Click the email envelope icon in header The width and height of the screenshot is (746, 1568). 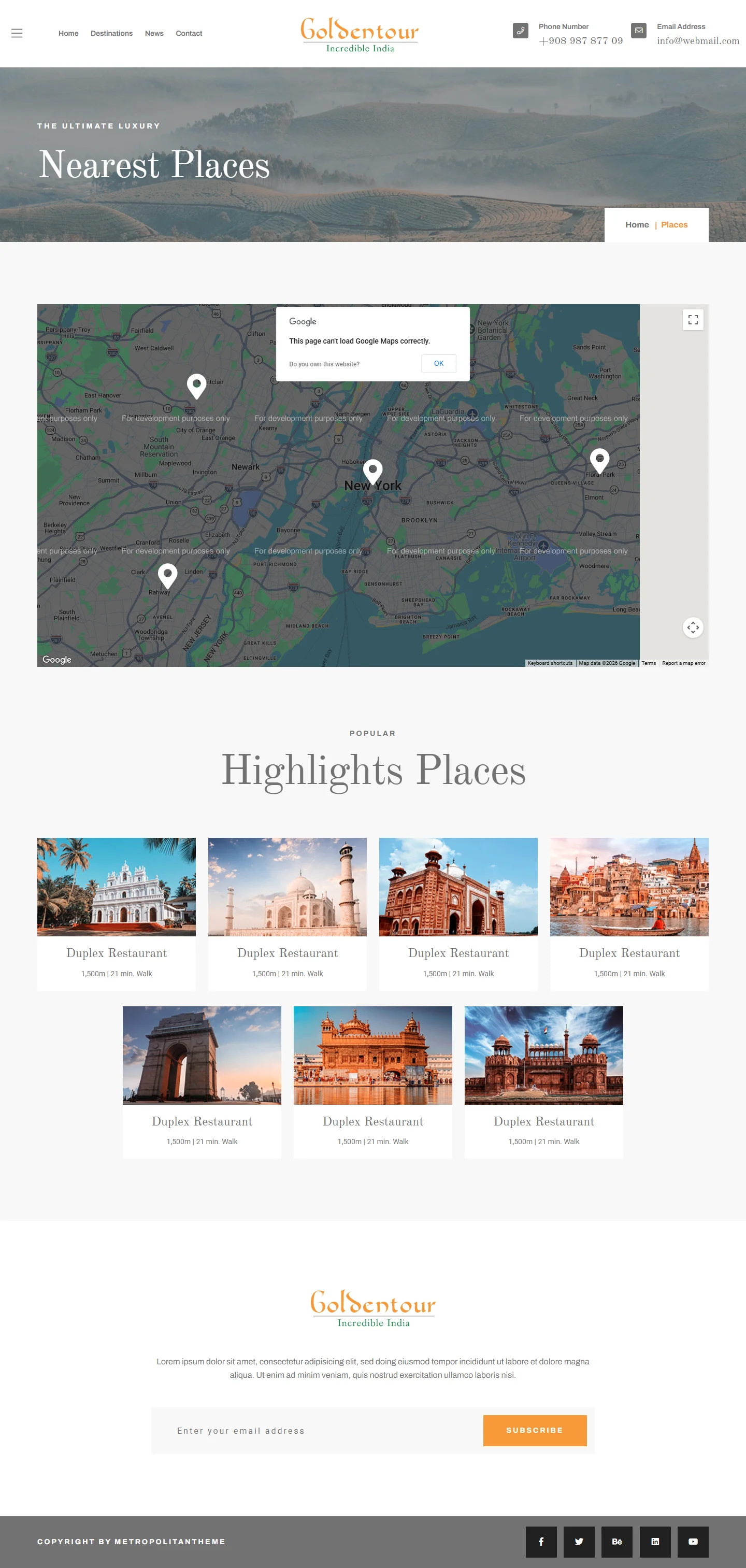(x=638, y=31)
